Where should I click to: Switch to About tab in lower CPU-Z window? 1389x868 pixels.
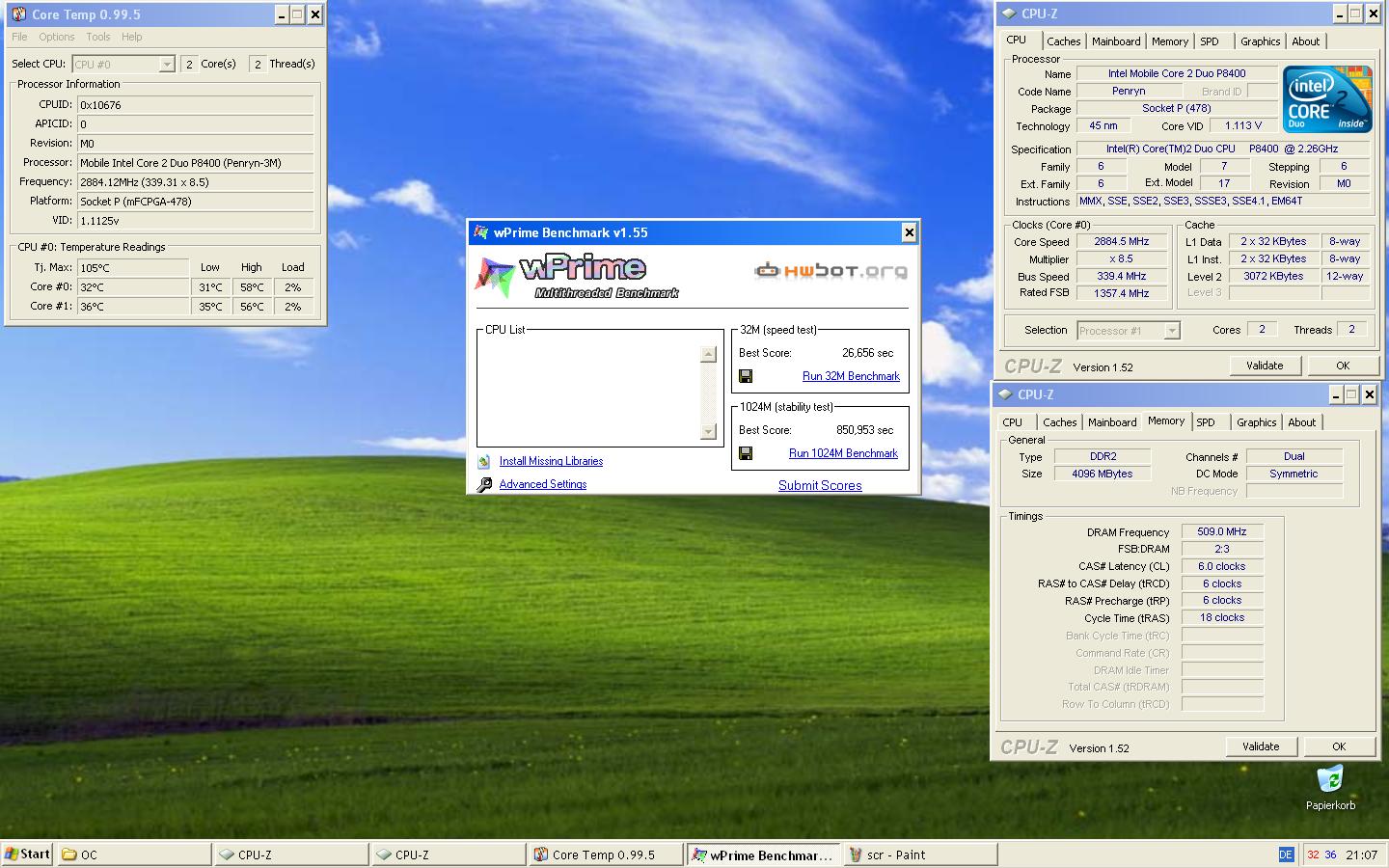tap(1301, 422)
